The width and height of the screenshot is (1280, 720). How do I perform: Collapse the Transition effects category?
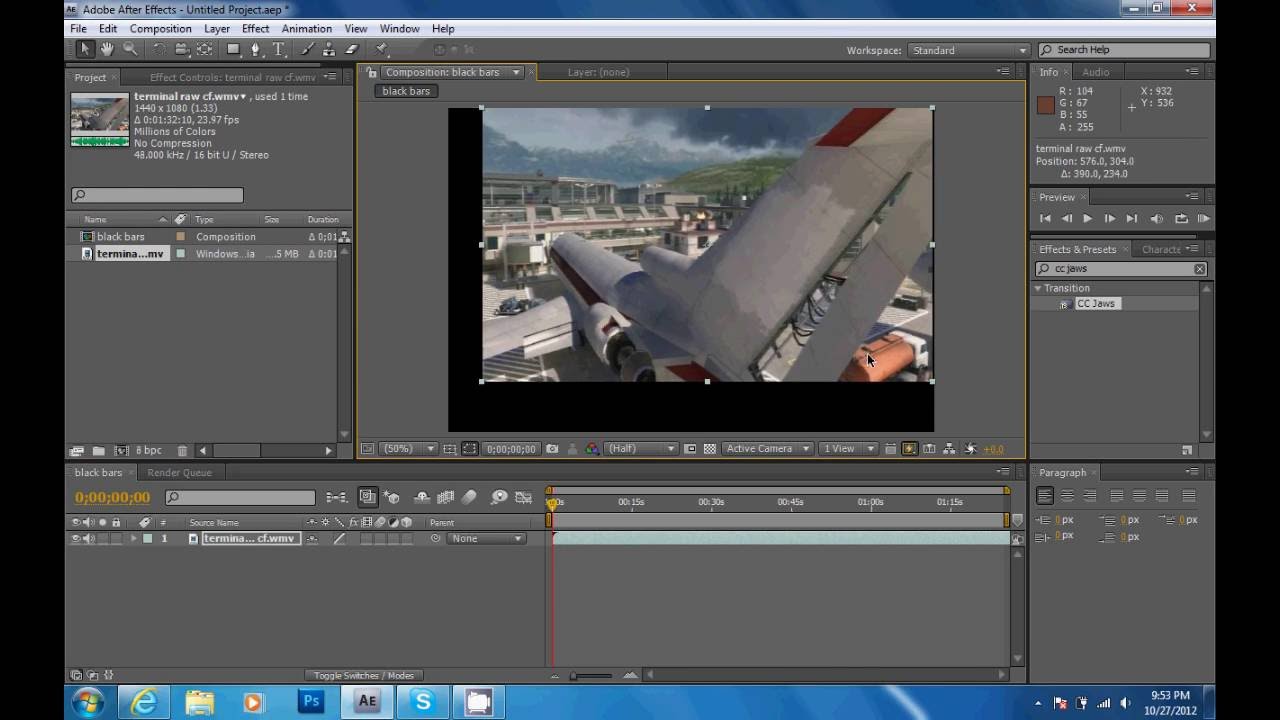(x=1038, y=288)
